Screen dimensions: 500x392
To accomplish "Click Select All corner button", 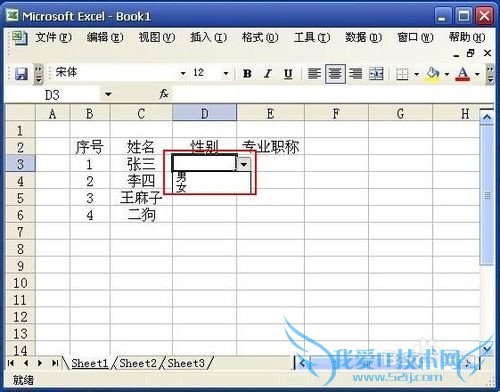I will point(20,113).
